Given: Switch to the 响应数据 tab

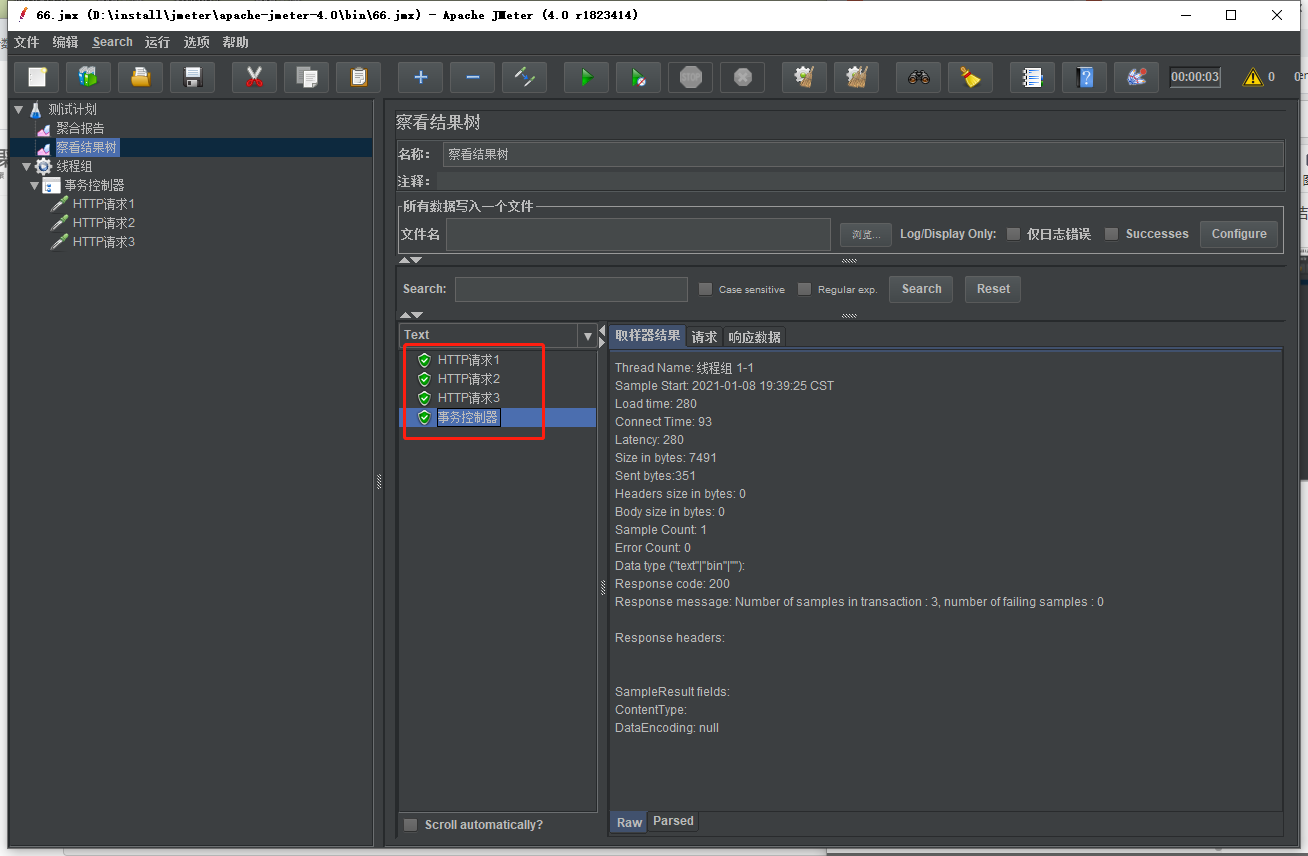Looking at the screenshot, I should pos(754,337).
